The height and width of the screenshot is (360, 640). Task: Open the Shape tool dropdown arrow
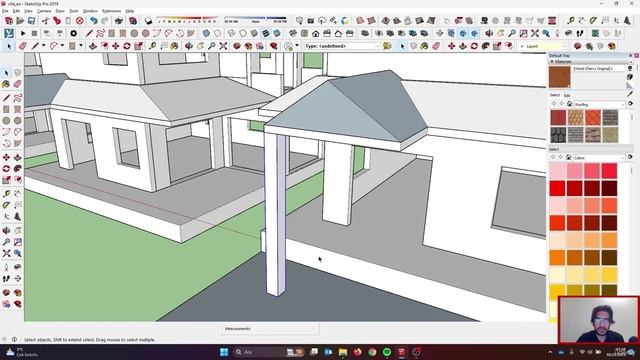pyautogui.click(x=81, y=46)
